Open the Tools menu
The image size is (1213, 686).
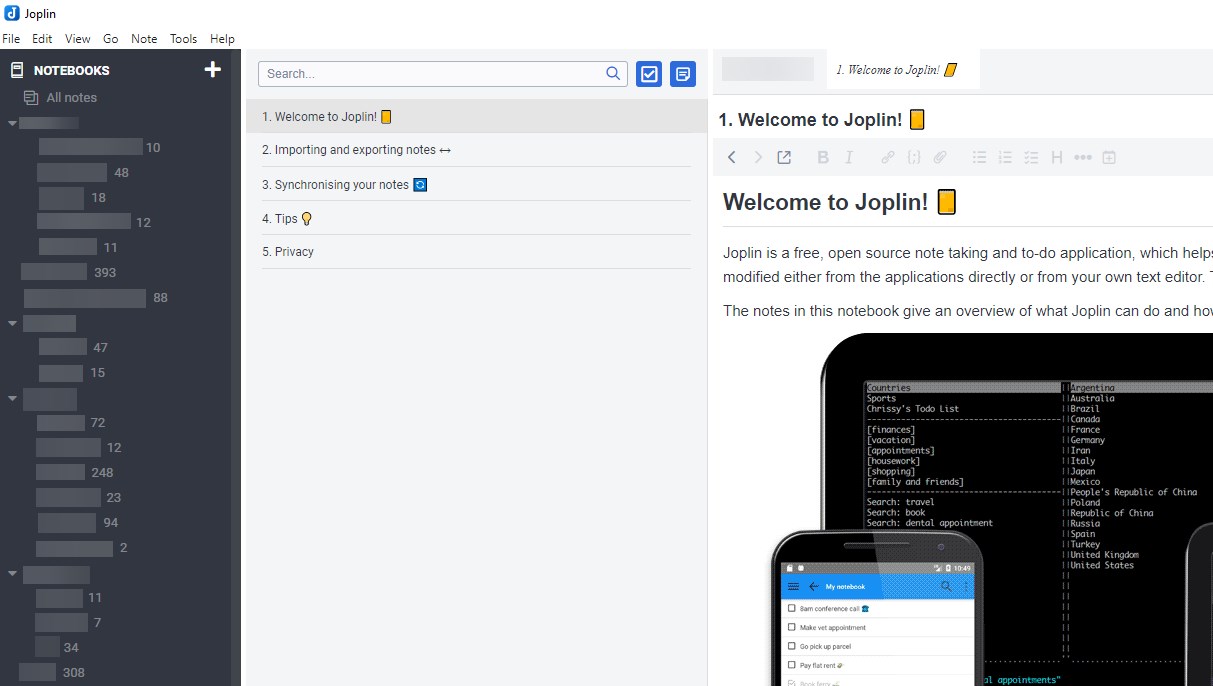[x=183, y=39]
